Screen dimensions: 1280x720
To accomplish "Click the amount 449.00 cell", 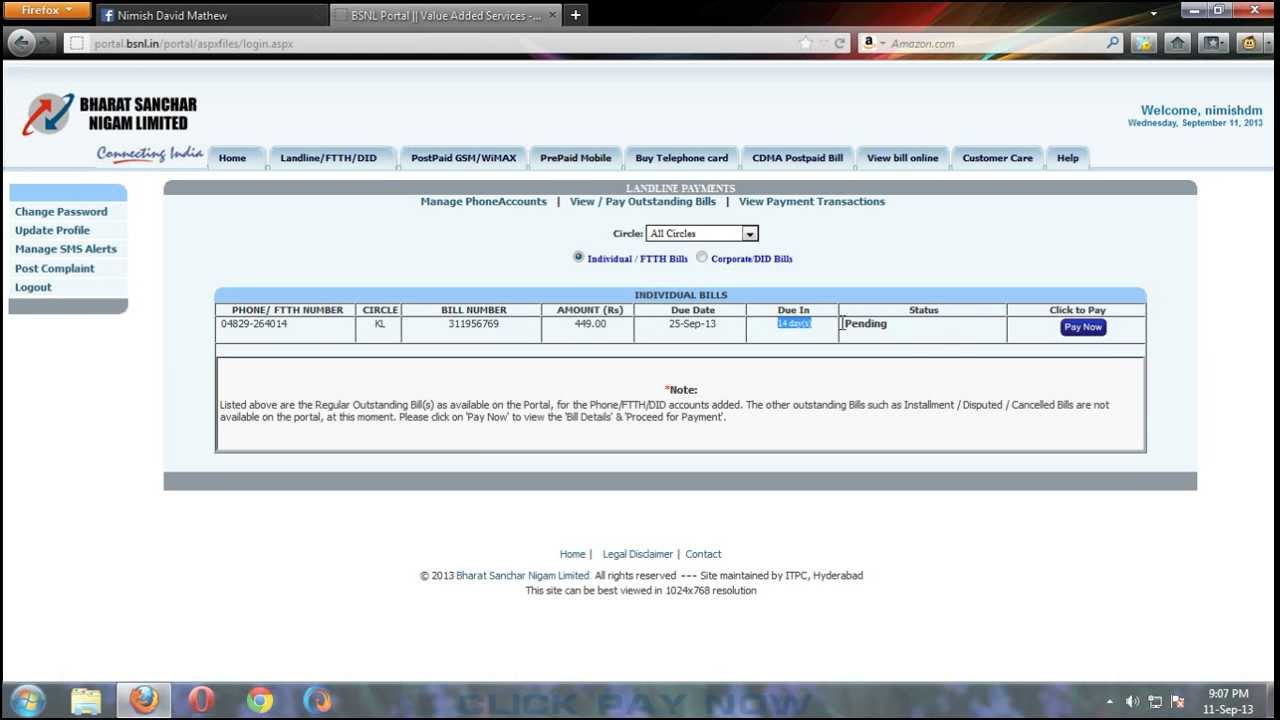I will pos(589,329).
